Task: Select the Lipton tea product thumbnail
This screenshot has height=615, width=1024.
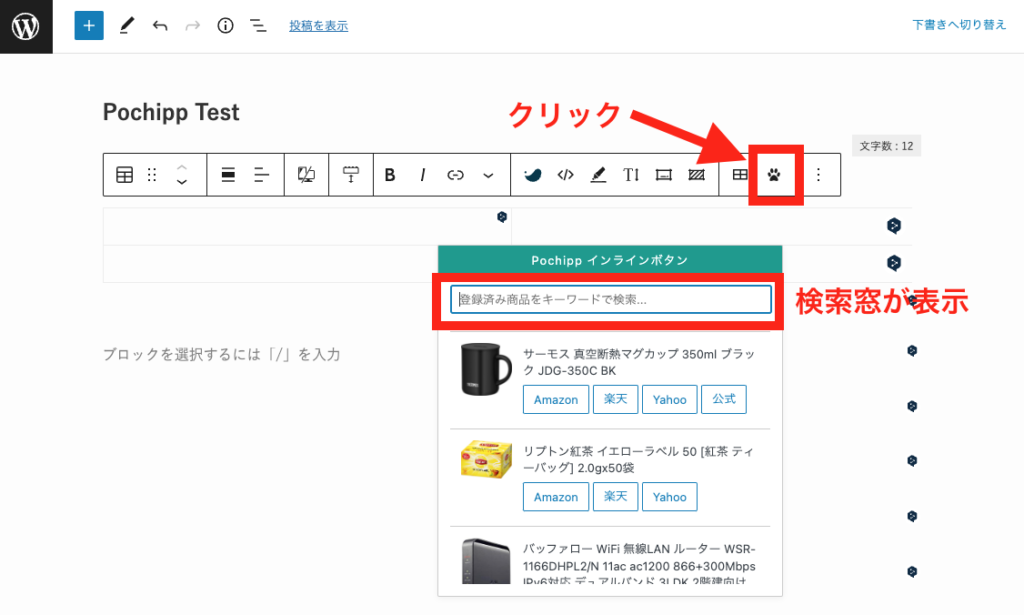Action: [x=486, y=460]
